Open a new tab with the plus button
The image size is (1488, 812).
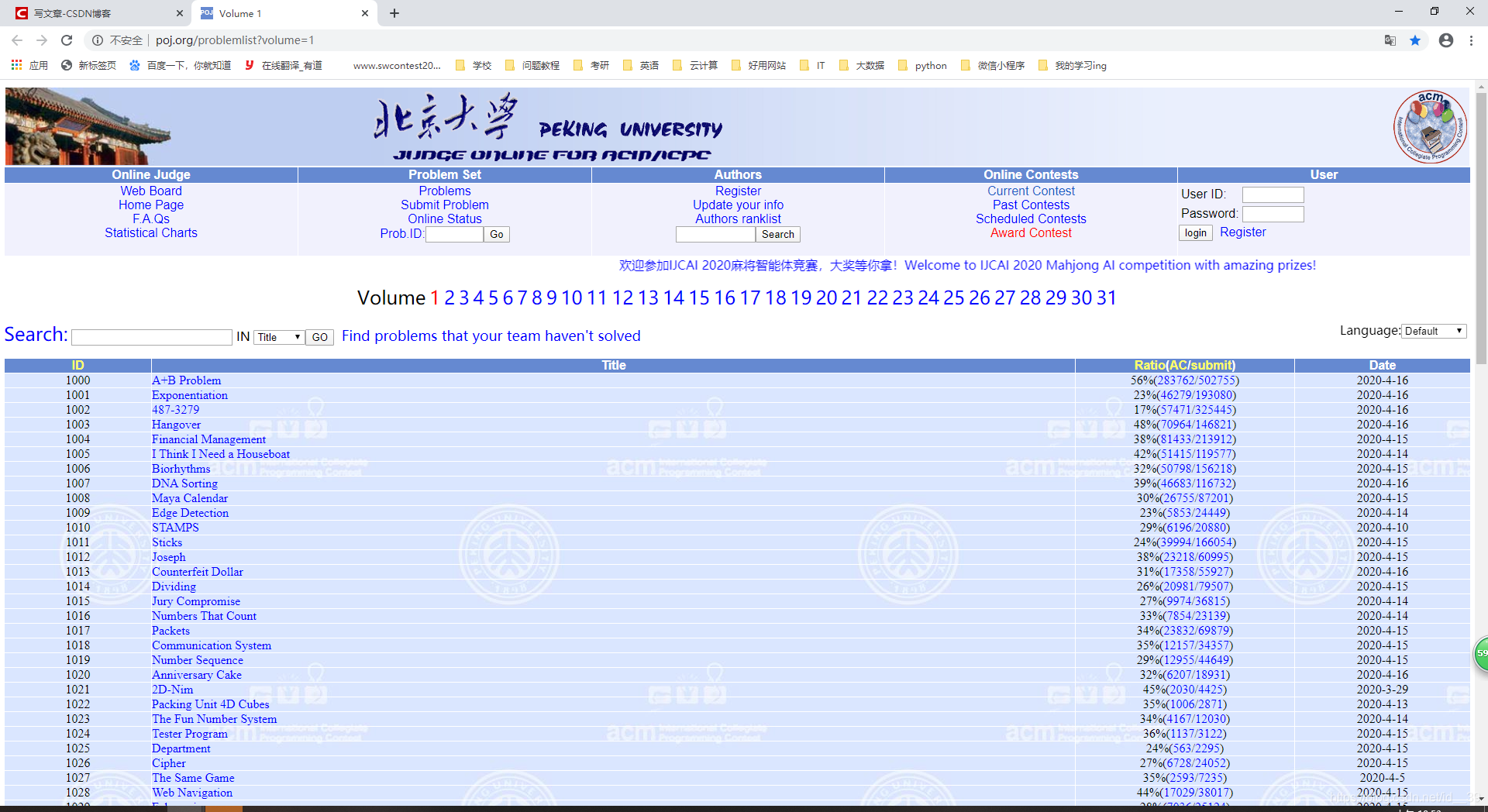click(394, 13)
